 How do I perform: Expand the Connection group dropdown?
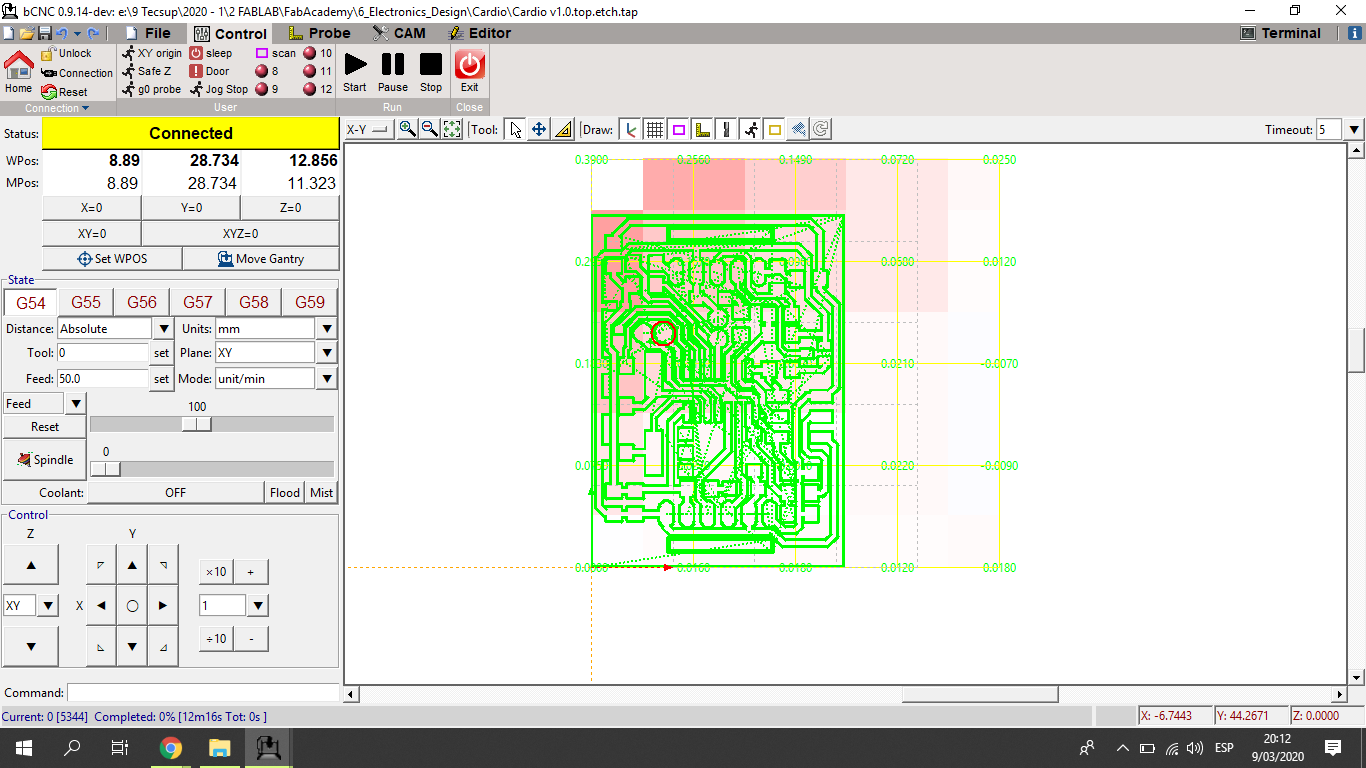click(57, 108)
